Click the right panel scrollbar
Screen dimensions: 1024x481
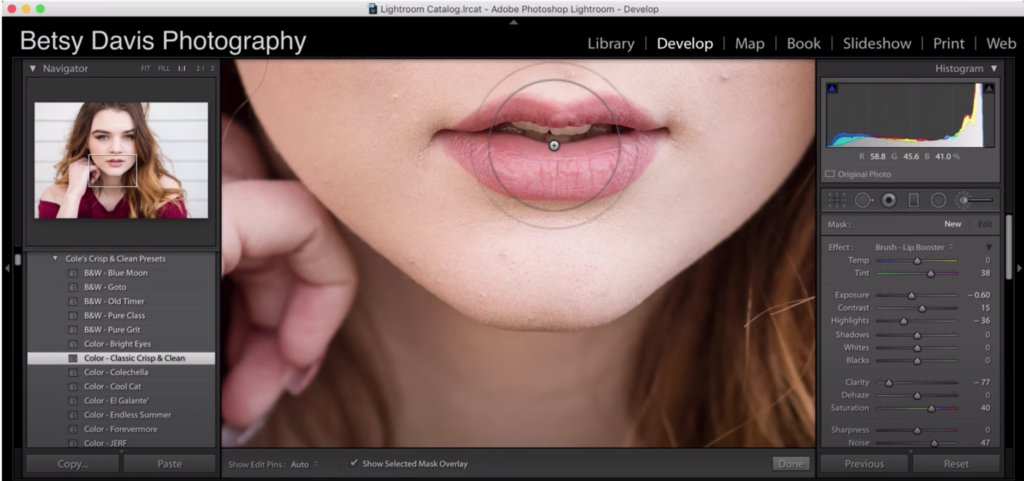click(1008, 247)
